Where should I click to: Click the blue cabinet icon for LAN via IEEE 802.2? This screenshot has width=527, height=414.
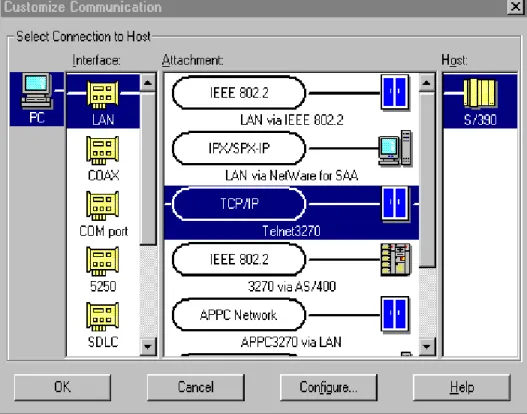(x=395, y=92)
